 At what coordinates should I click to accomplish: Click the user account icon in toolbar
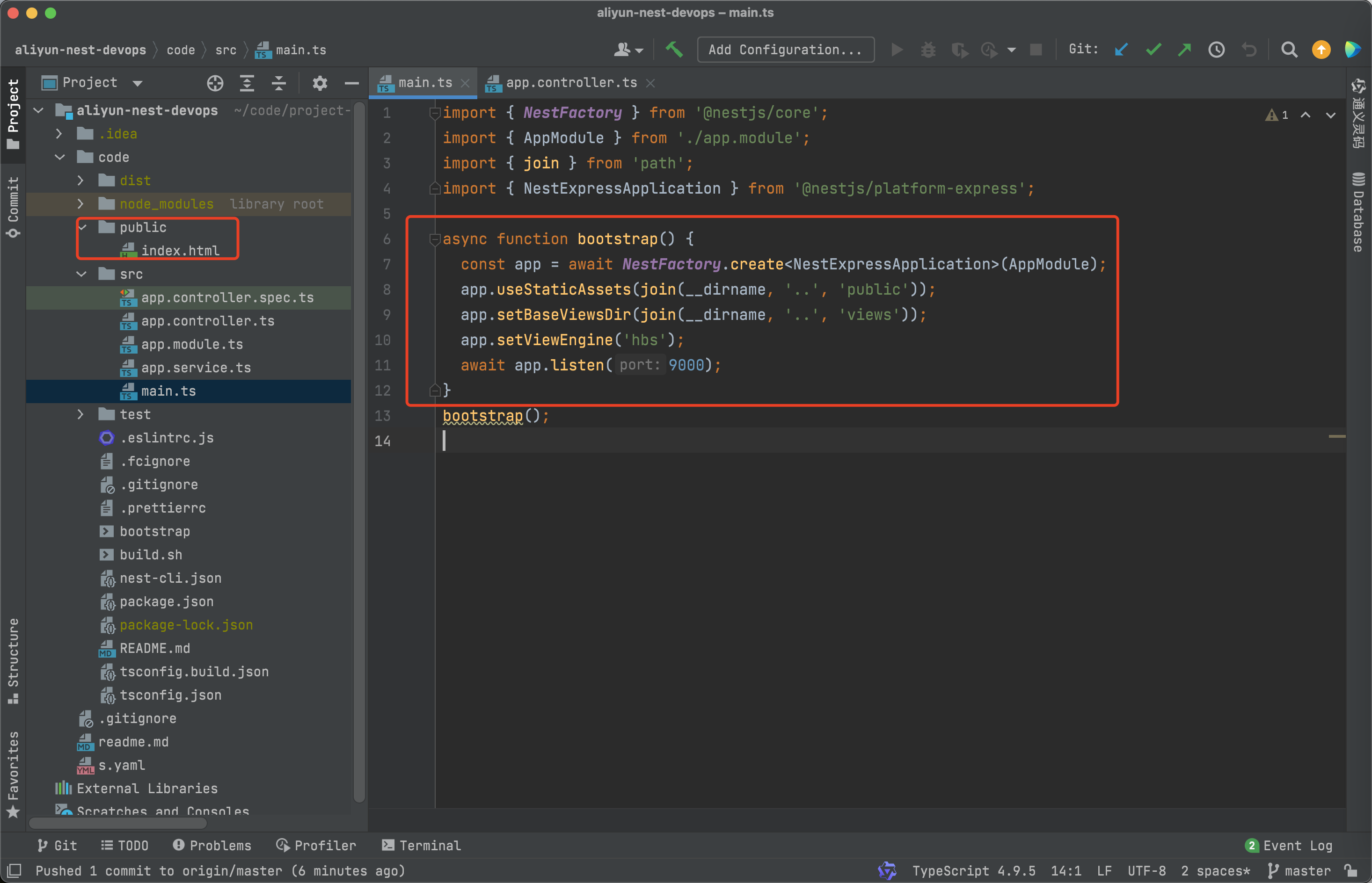(628, 50)
